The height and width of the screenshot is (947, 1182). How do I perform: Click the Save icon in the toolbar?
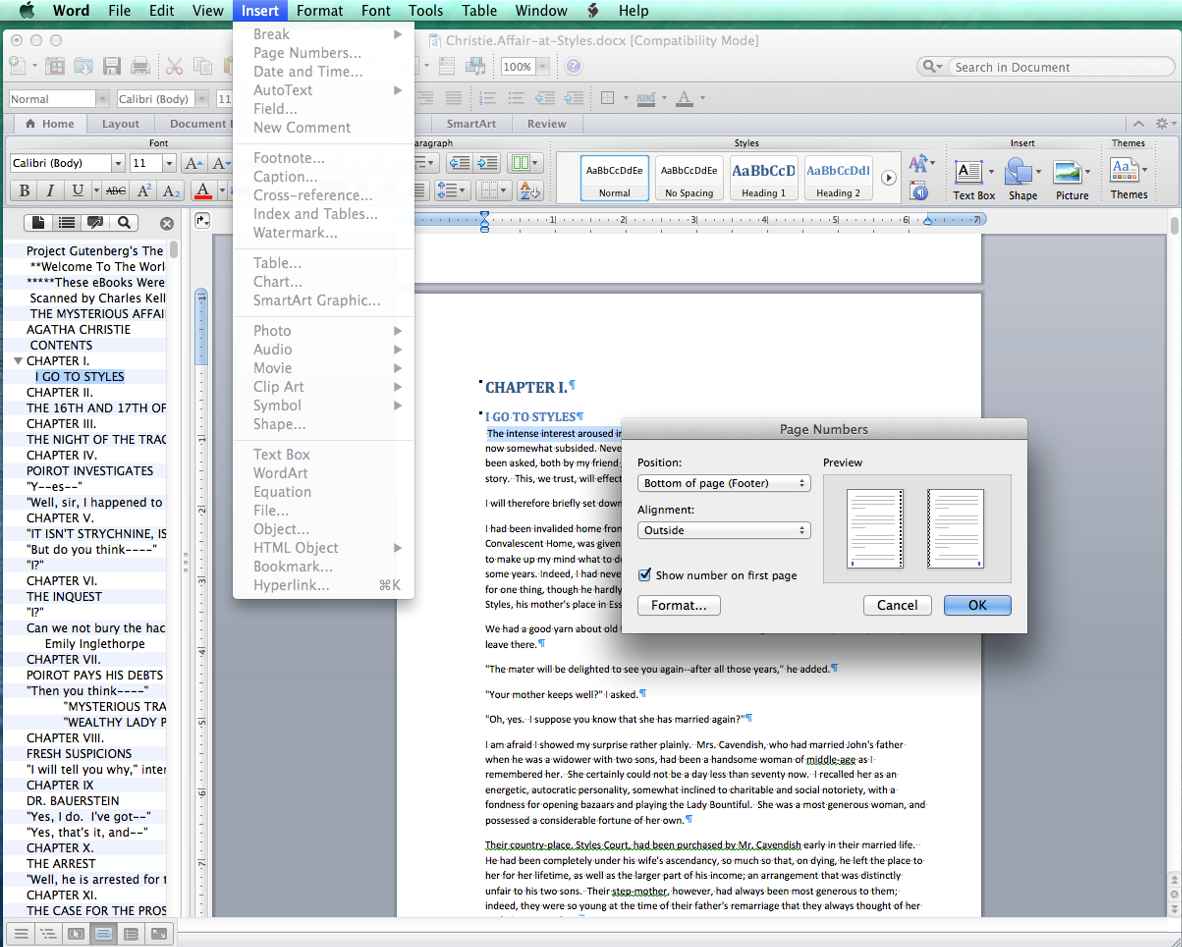(x=111, y=67)
